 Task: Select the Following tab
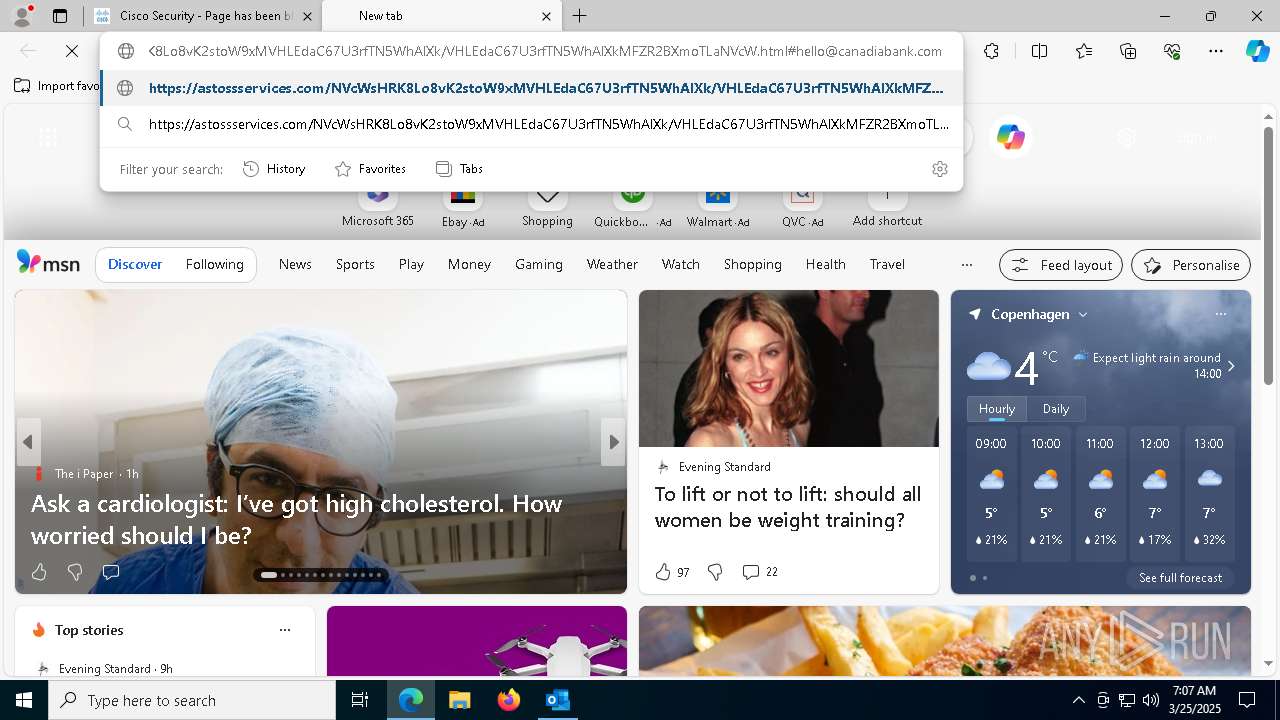tap(214, 265)
